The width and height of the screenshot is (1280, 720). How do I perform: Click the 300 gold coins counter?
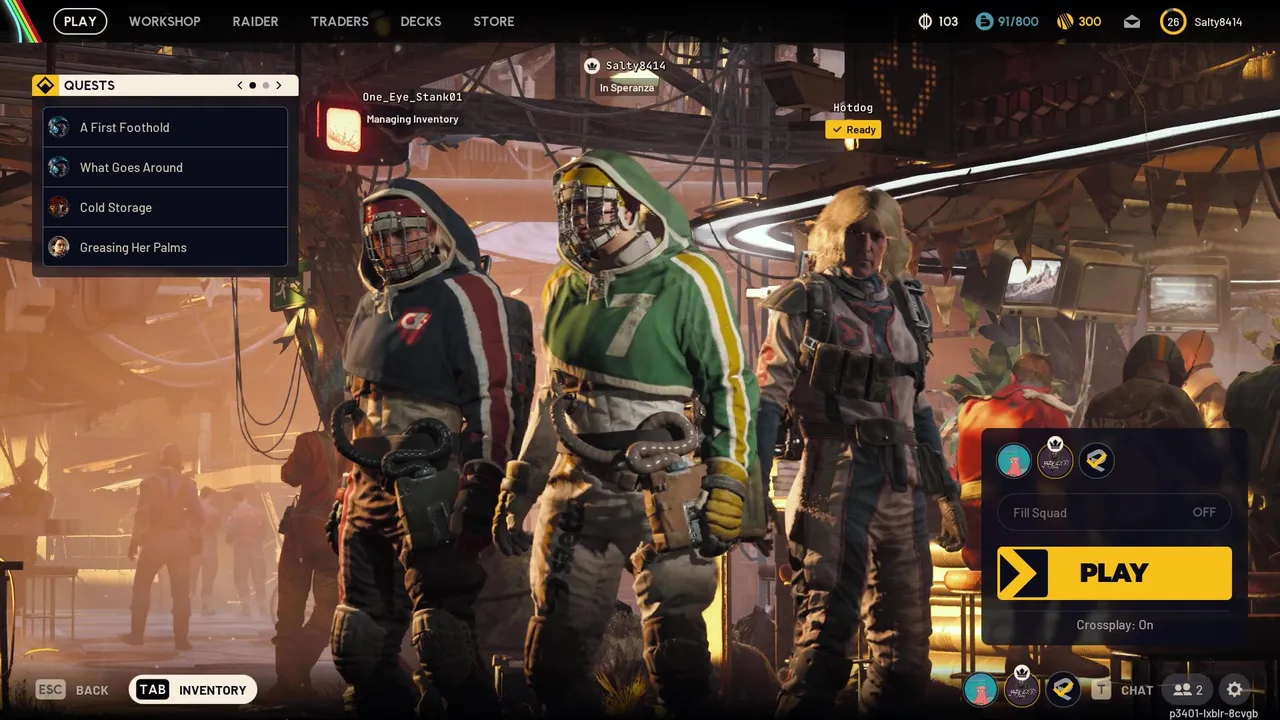tap(1079, 21)
